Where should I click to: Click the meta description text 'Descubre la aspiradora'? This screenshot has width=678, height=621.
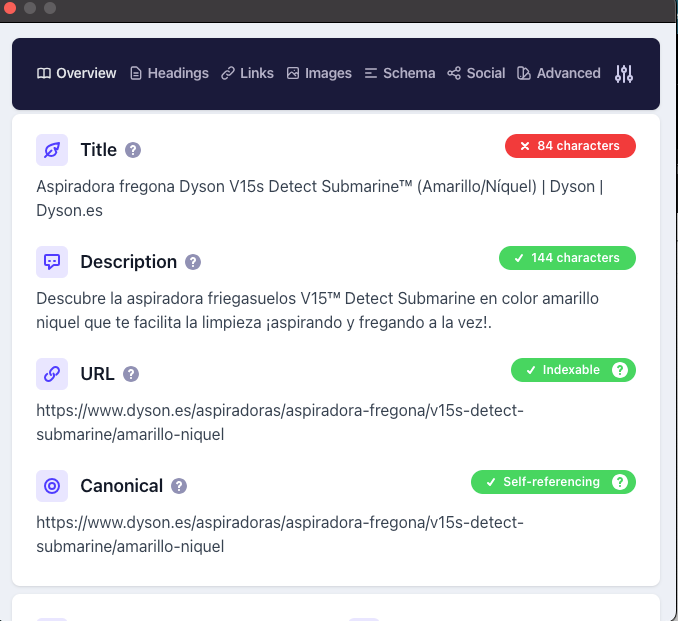[x=317, y=310]
